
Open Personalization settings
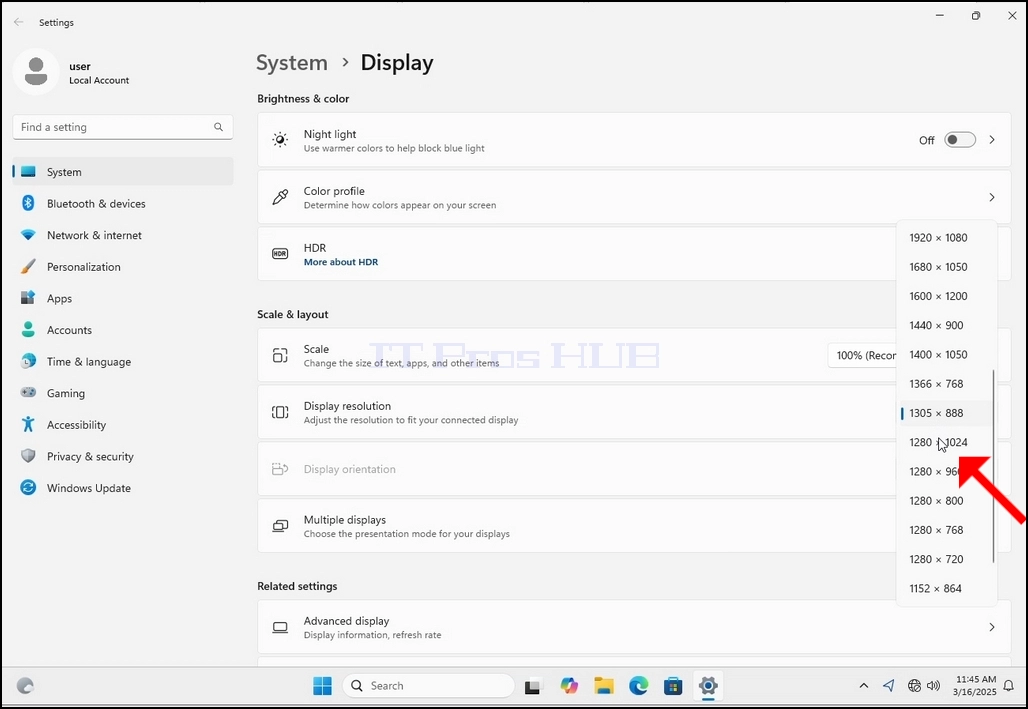coord(123,267)
